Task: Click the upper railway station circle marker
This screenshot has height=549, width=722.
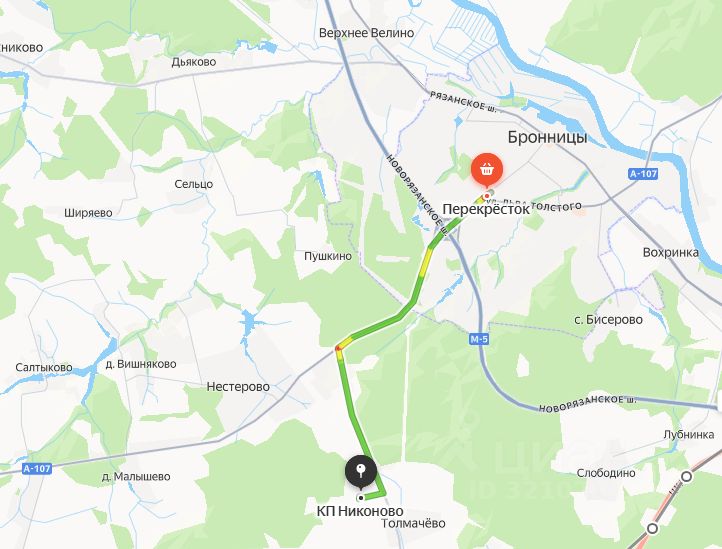Action: pos(687,477)
